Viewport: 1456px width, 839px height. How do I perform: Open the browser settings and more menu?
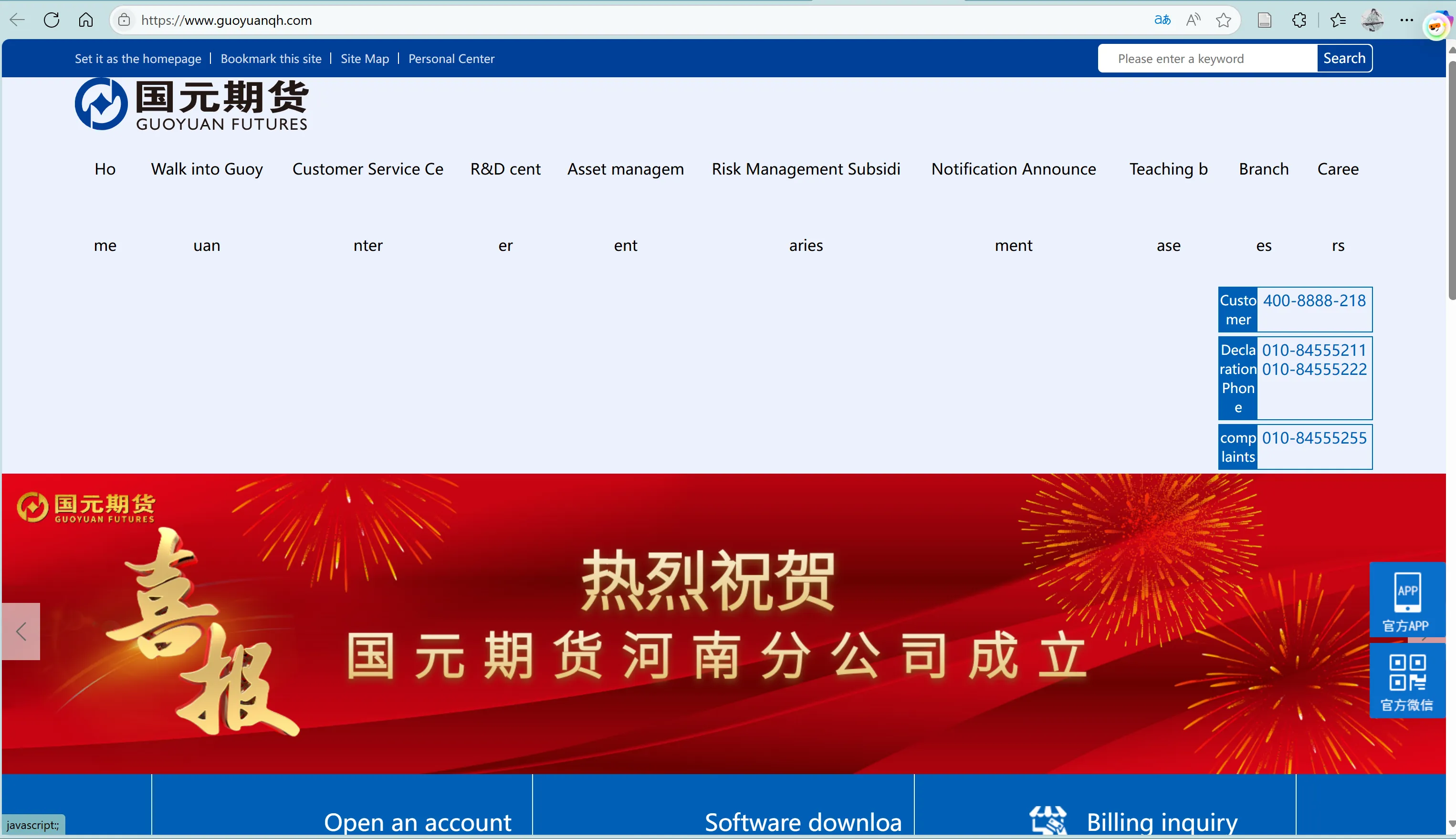point(1406,20)
